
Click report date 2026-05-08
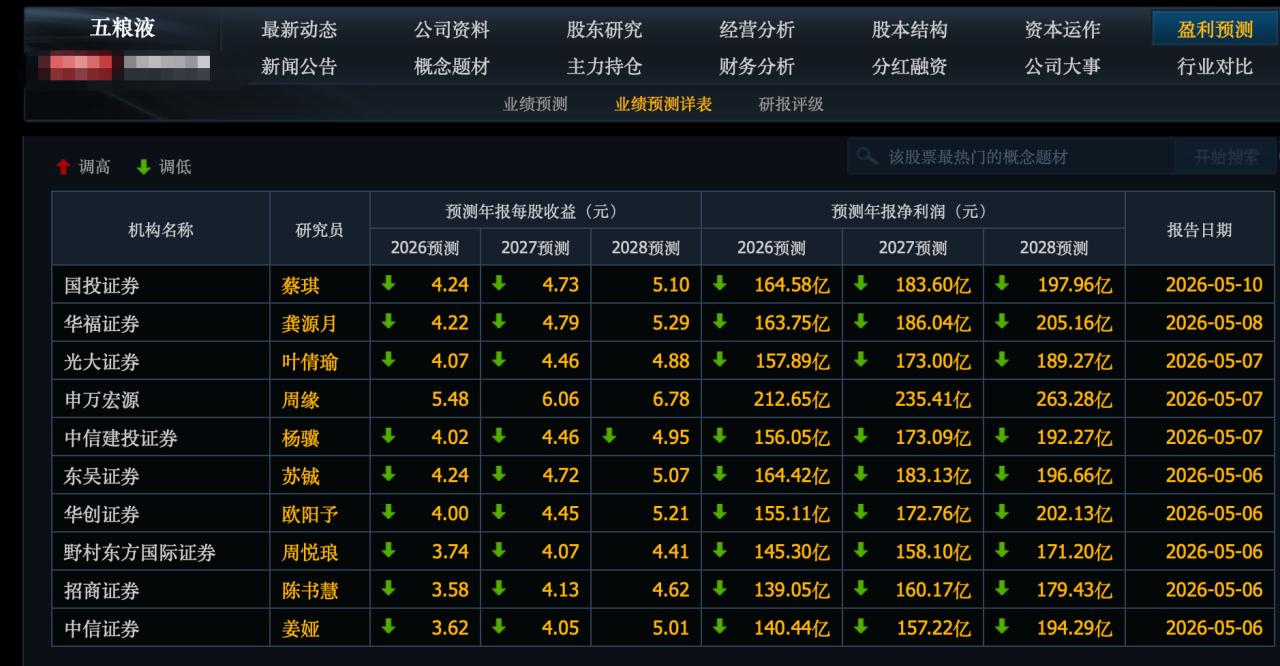1214,323
